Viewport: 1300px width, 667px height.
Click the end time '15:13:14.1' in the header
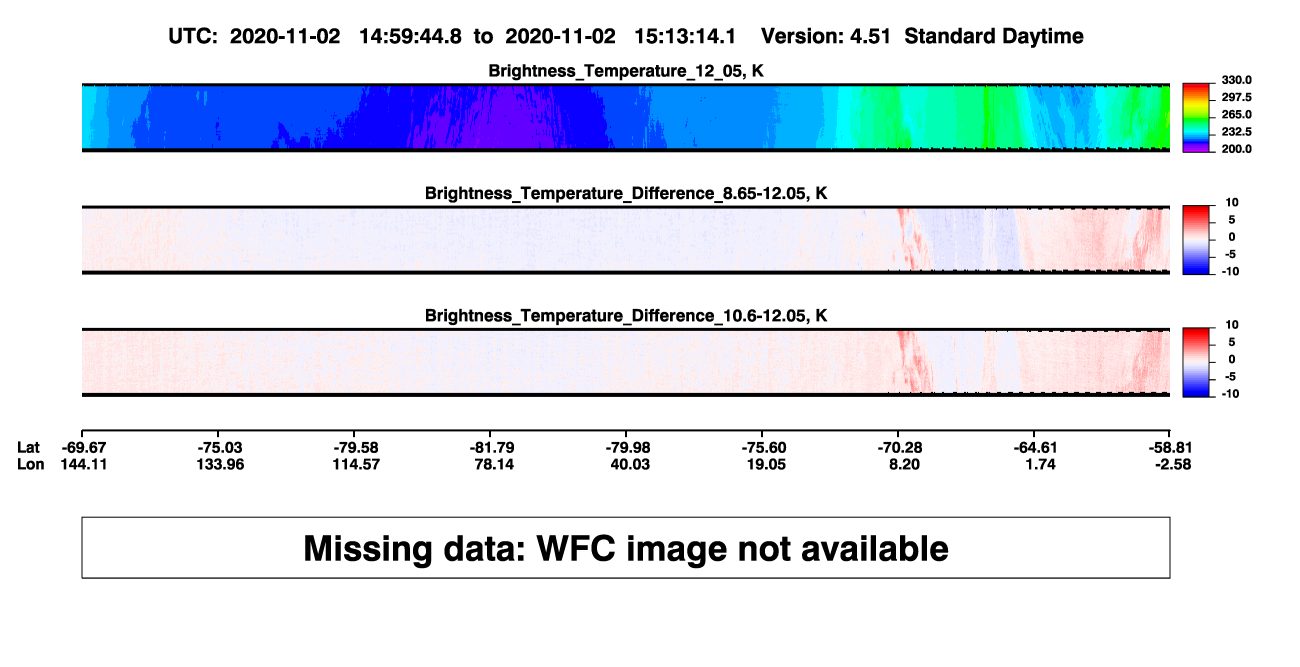[685, 36]
